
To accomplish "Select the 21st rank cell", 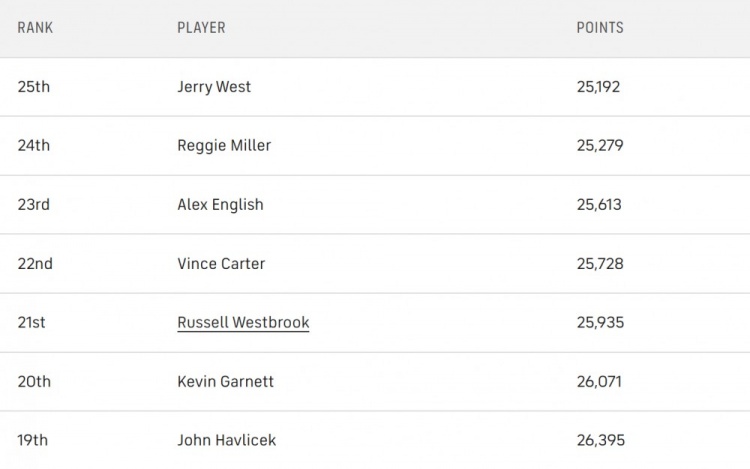I will tap(32, 322).
